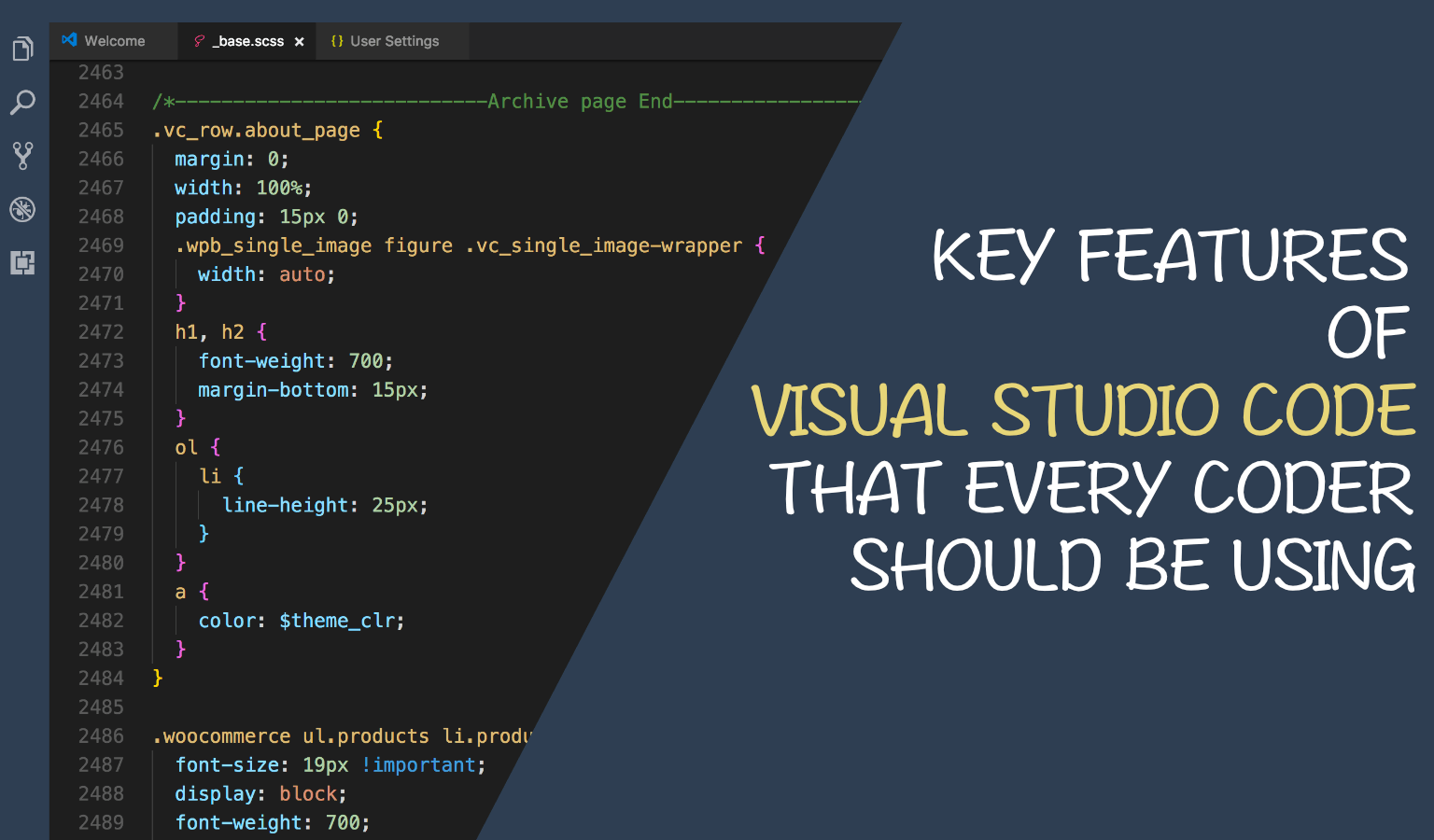
Task: Click the 'font-weight: 700;' on line 2473
Action: tap(295, 361)
